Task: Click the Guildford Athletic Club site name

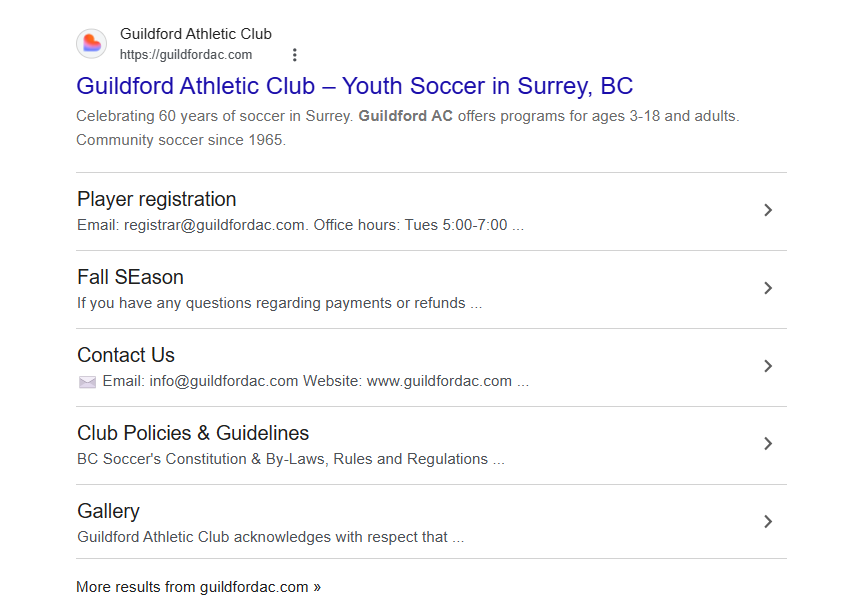Action: point(195,34)
